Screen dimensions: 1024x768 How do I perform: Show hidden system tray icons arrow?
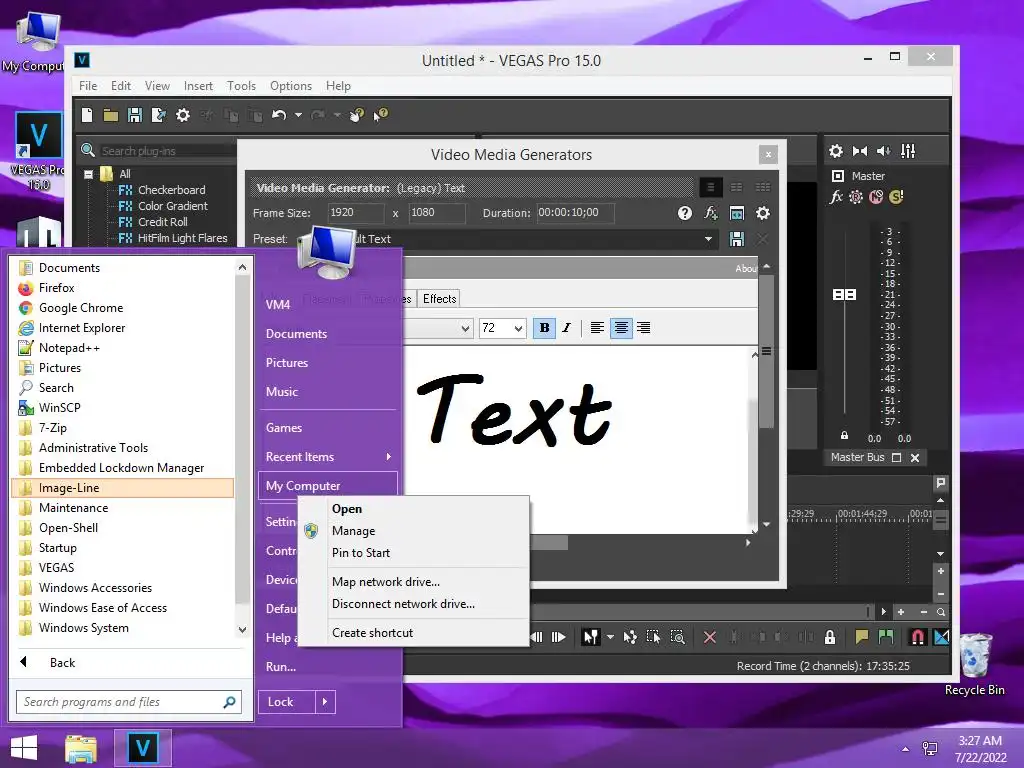(905, 749)
